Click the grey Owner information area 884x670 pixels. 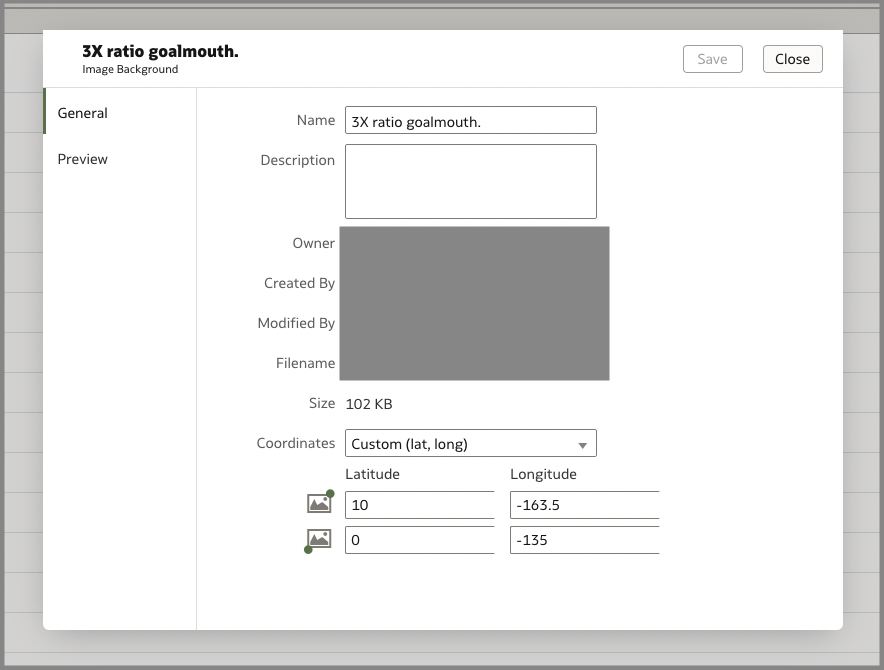[474, 303]
